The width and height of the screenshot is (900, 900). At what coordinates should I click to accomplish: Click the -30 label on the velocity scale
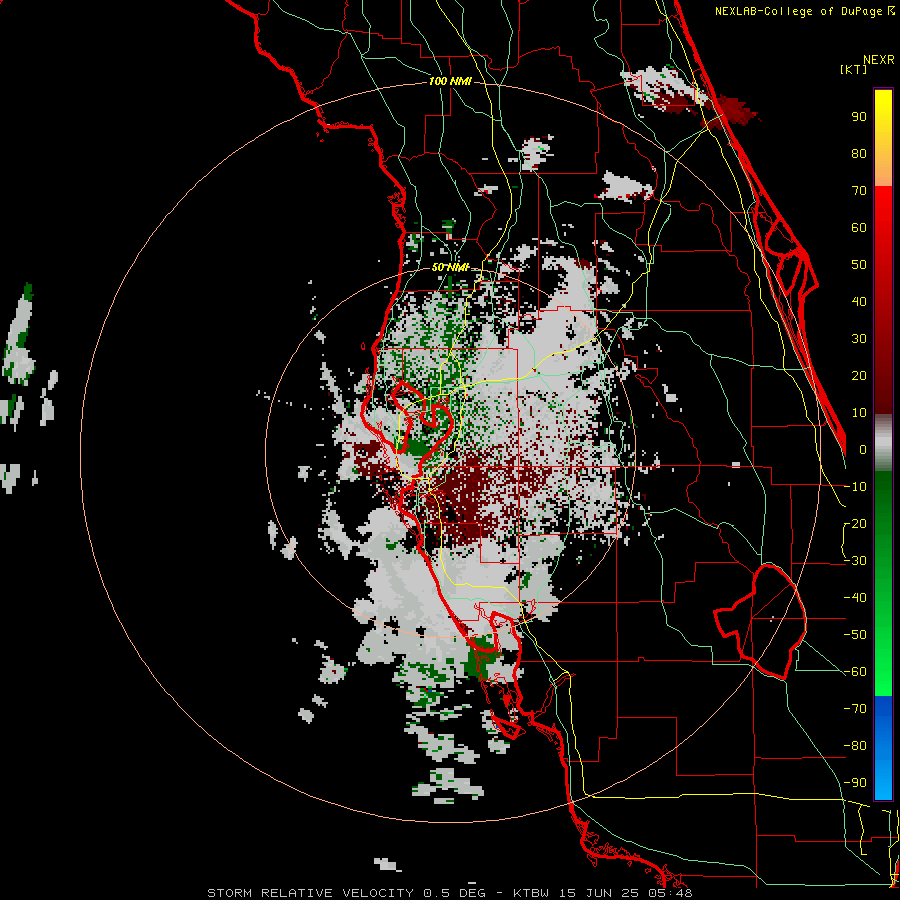tap(855, 561)
